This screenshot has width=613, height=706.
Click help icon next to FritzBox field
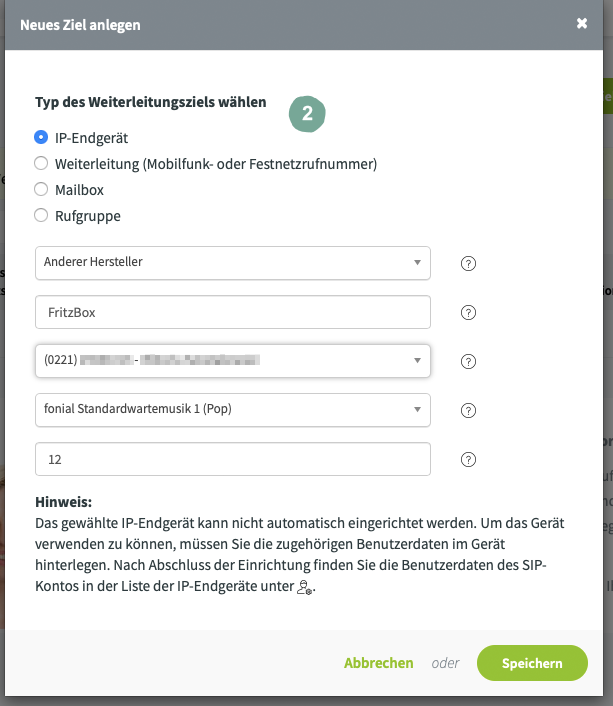pos(468,312)
